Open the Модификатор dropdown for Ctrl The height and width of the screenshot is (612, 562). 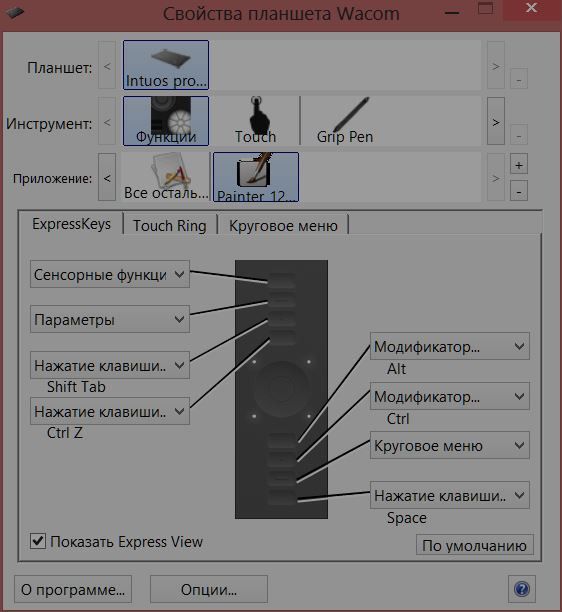point(450,396)
